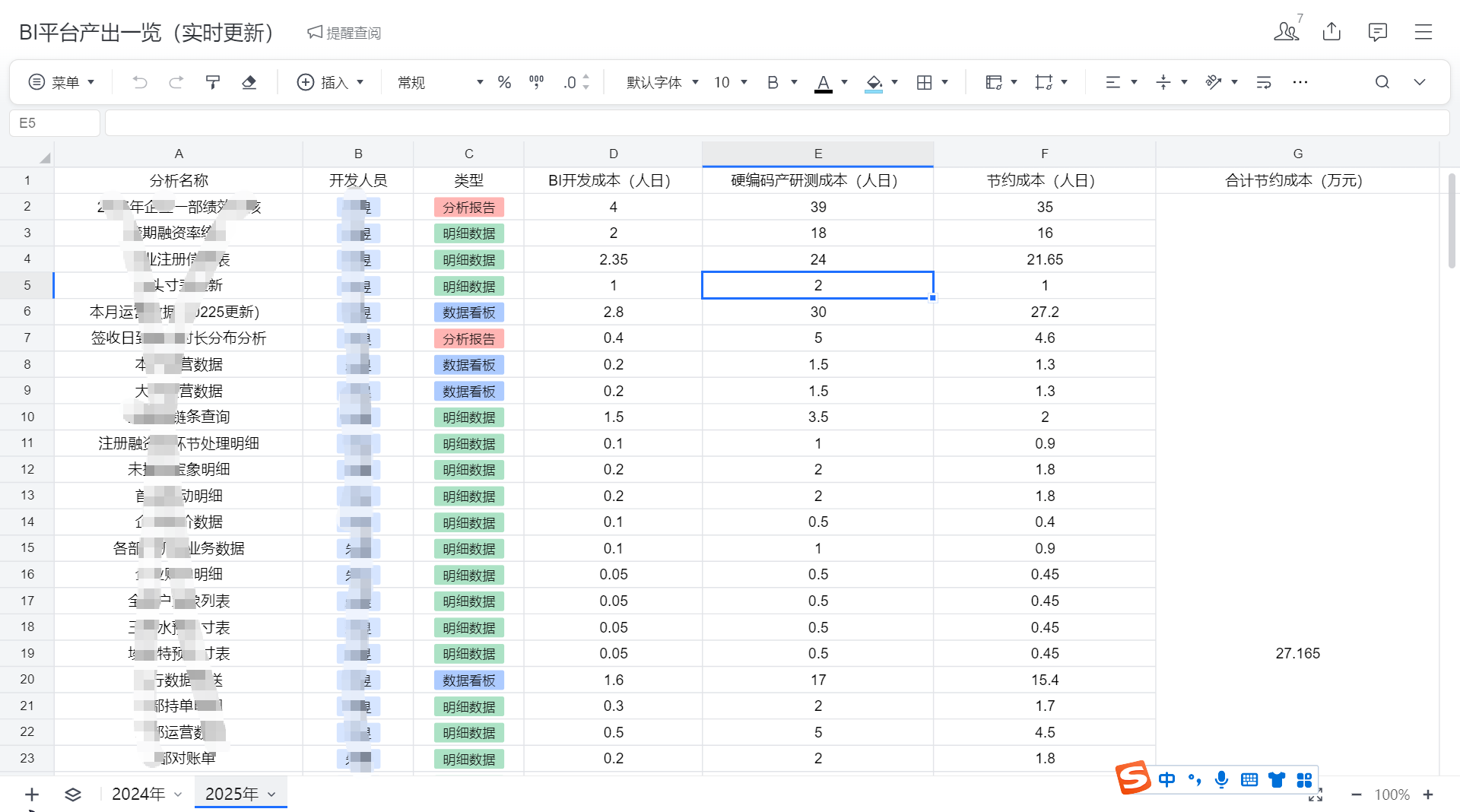Image resolution: width=1460 pixels, height=812 pixels.
Task: Toggle text wrap in toolbar
Action: [x=1264, y=82]
